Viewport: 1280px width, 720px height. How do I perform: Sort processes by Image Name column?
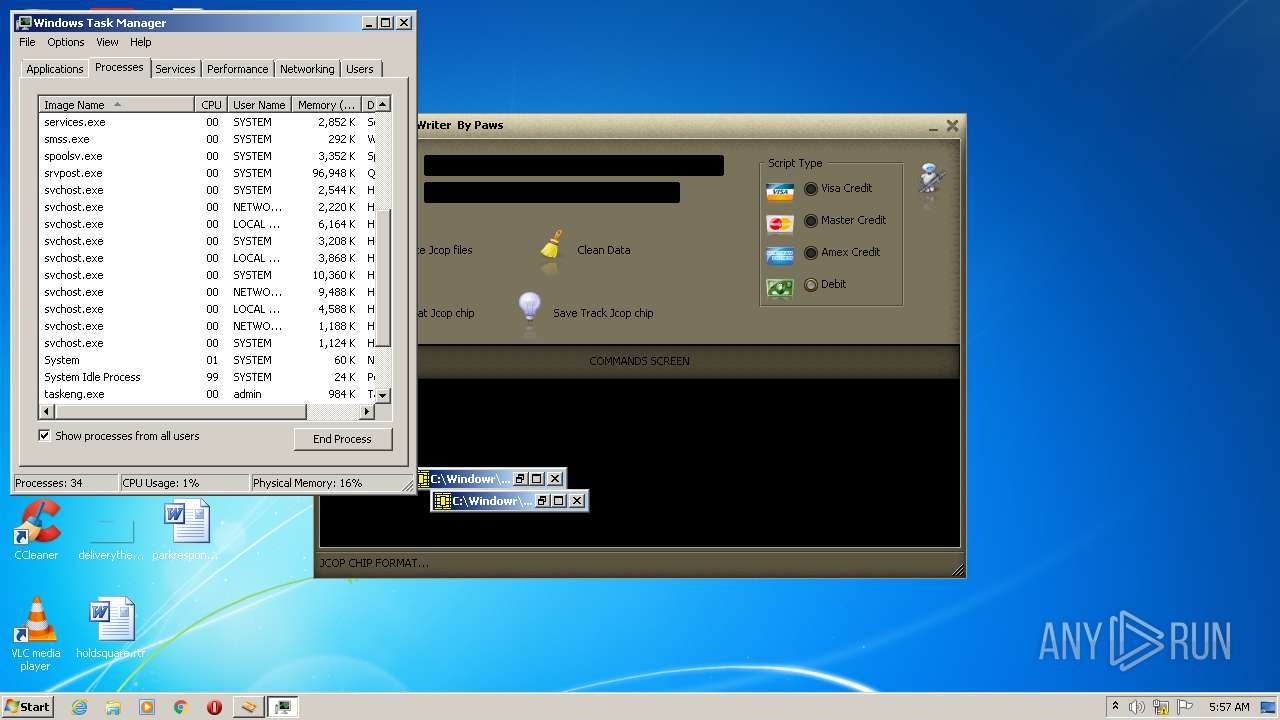tap(116, 105)
